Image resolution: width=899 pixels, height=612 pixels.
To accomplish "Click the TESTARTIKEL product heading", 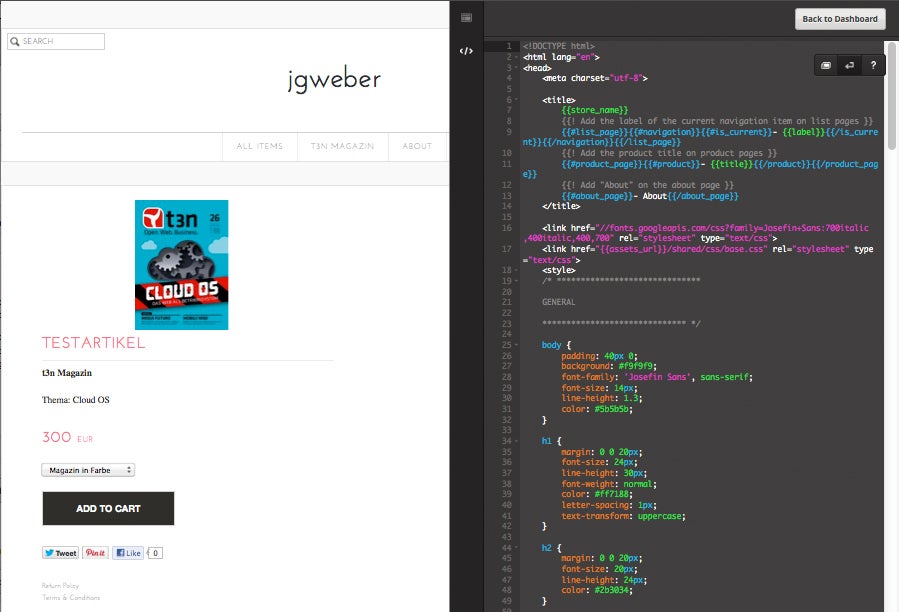I will tap(93, 343).
